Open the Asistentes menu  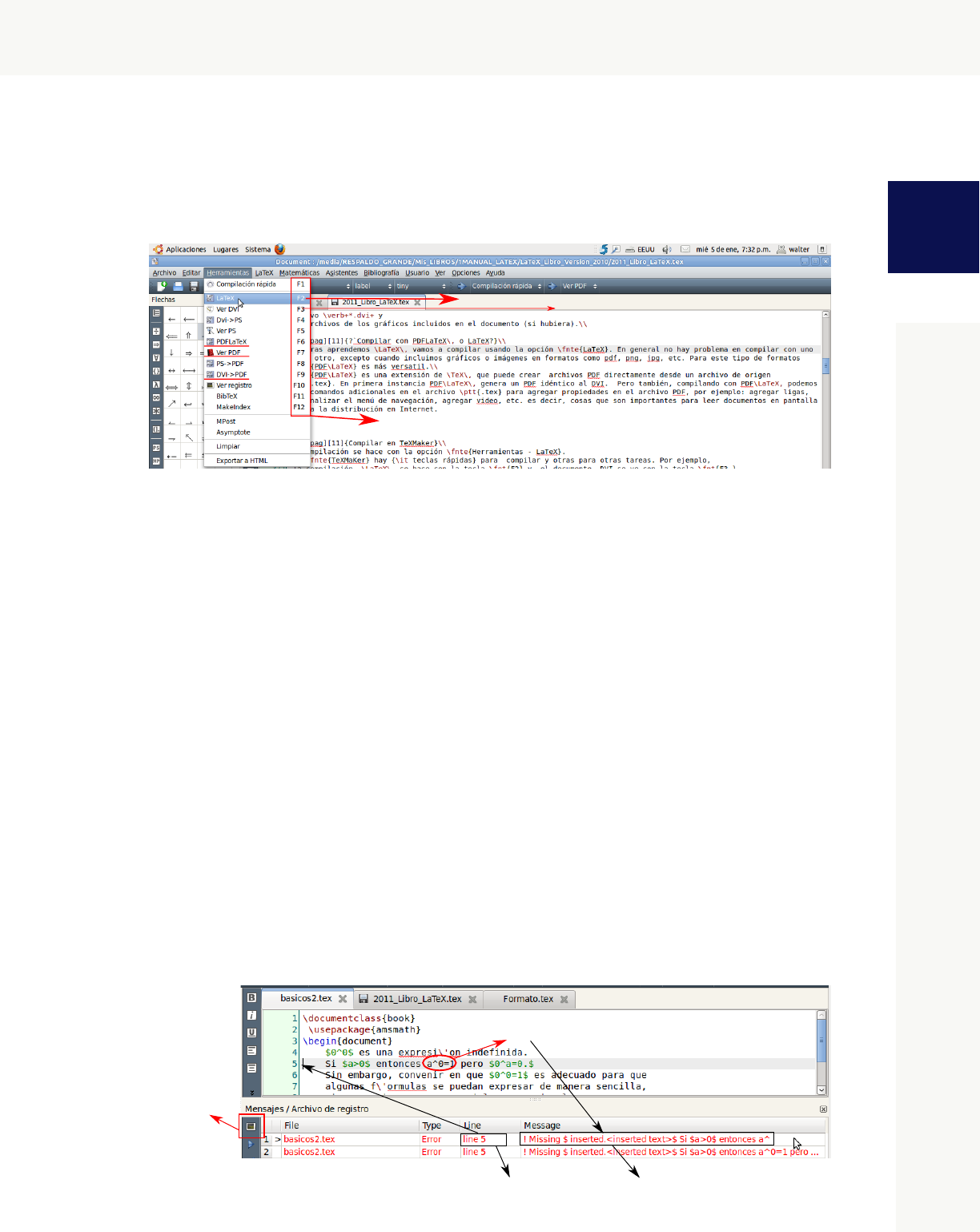(342, 273)
